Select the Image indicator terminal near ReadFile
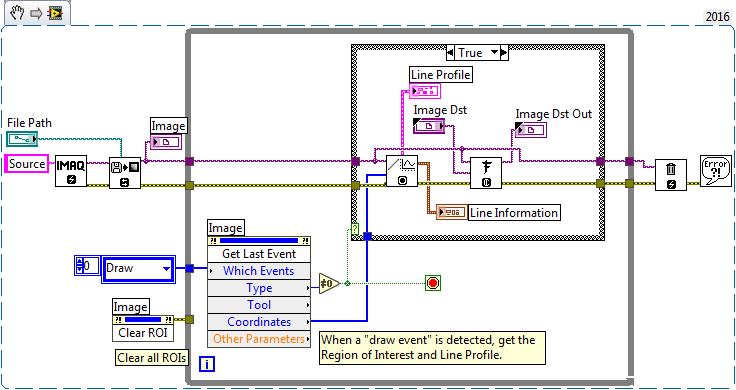Screen dimensions: 736x390 [x=166, y=142]
